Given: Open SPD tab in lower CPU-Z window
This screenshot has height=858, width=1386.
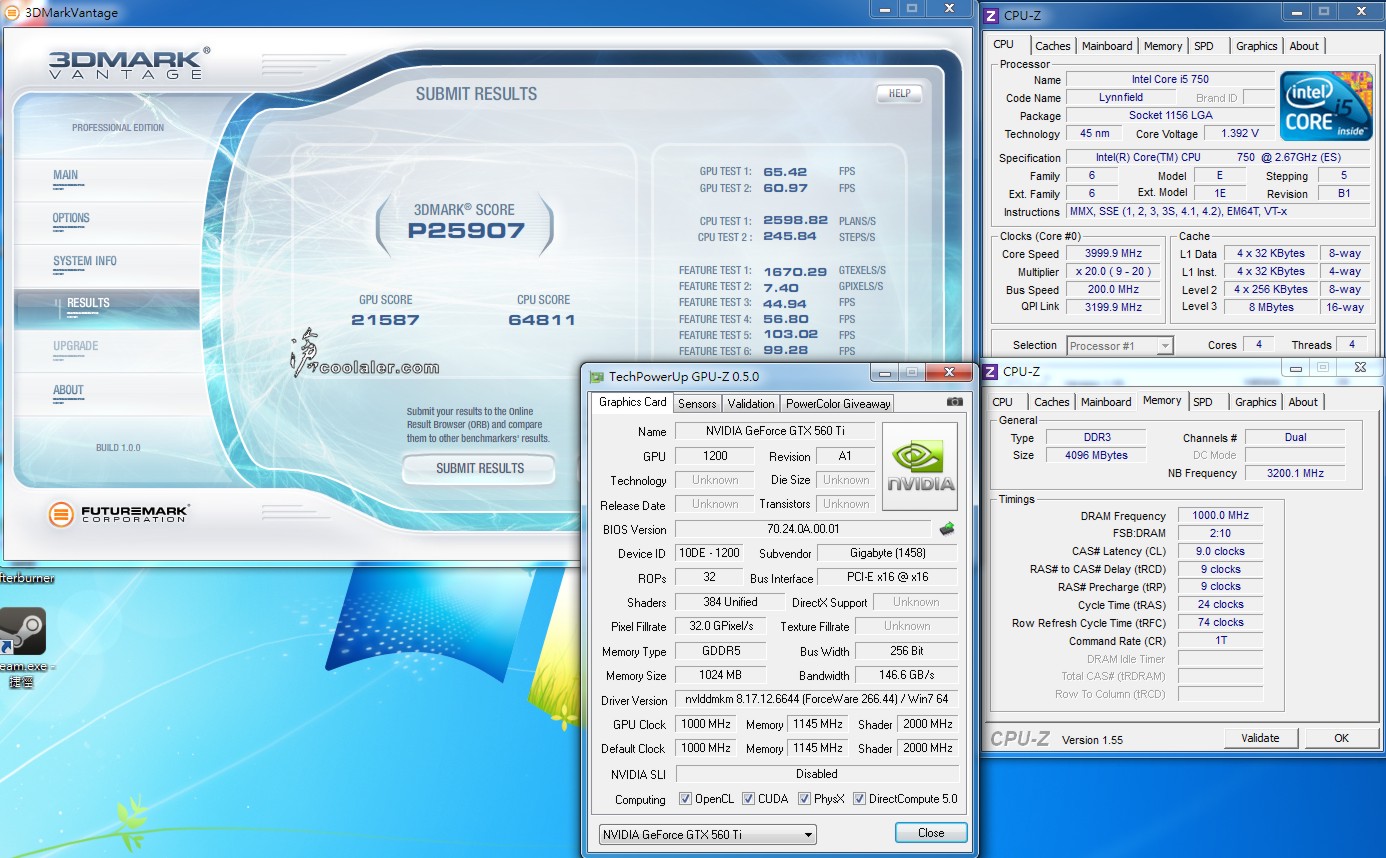Looking at the screenshot, I should point(1203,402).
